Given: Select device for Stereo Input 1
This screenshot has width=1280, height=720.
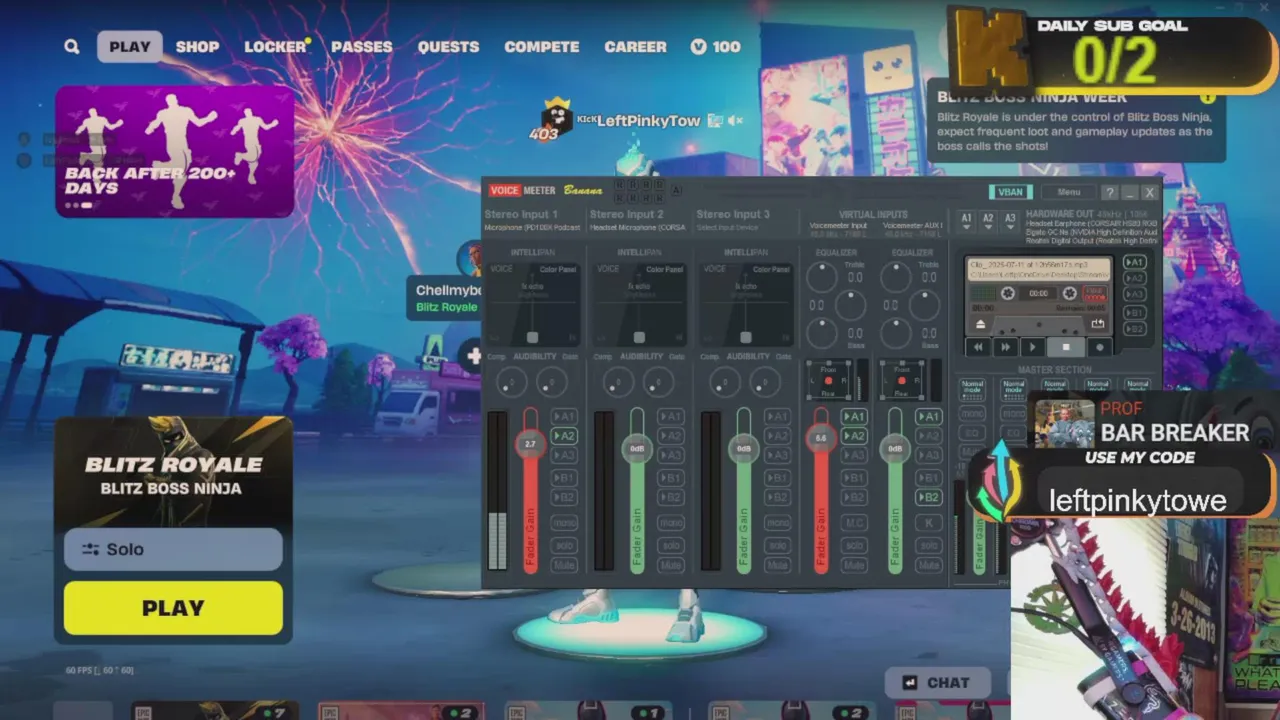Looking at the screenshot, I should click(x=533, y=227).
